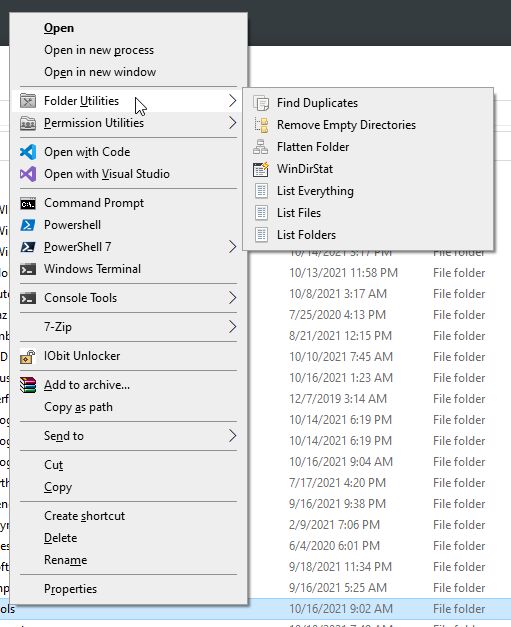
Task: Click the WinRAR books icon
Action: click(x=28, y=385)
